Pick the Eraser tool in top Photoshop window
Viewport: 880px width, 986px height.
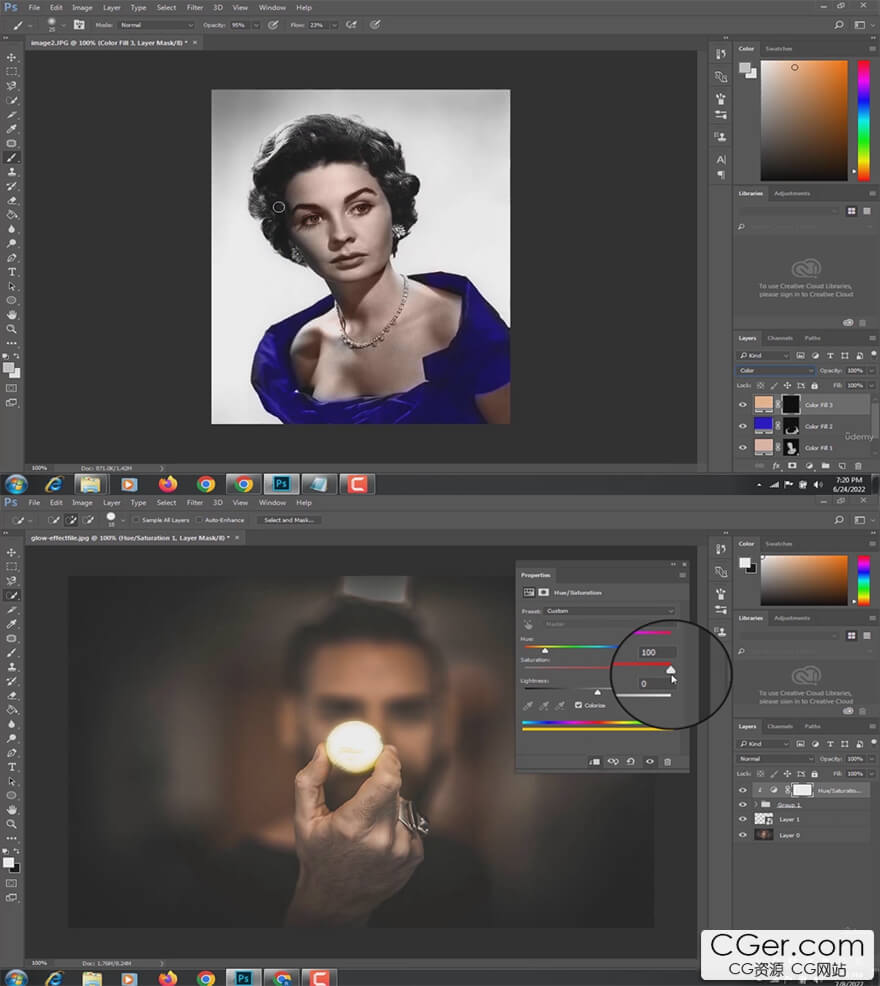pyautogui.click(x=11, y=201)
